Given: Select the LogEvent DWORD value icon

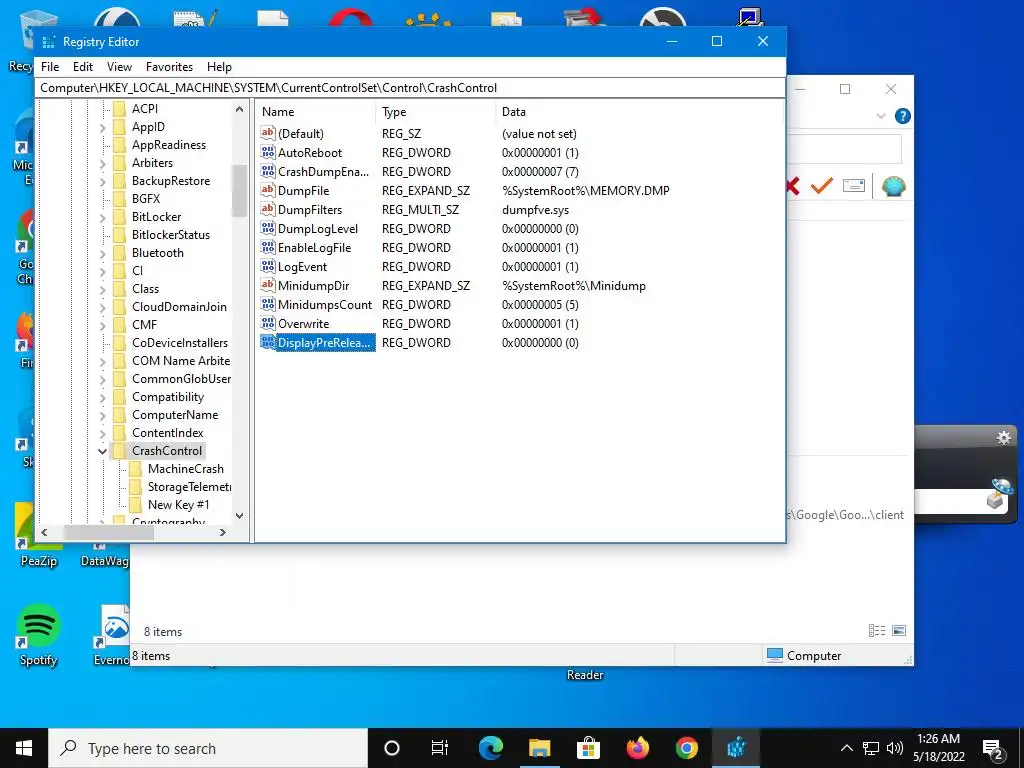Looking at the screenshot, I should (268, 266).
